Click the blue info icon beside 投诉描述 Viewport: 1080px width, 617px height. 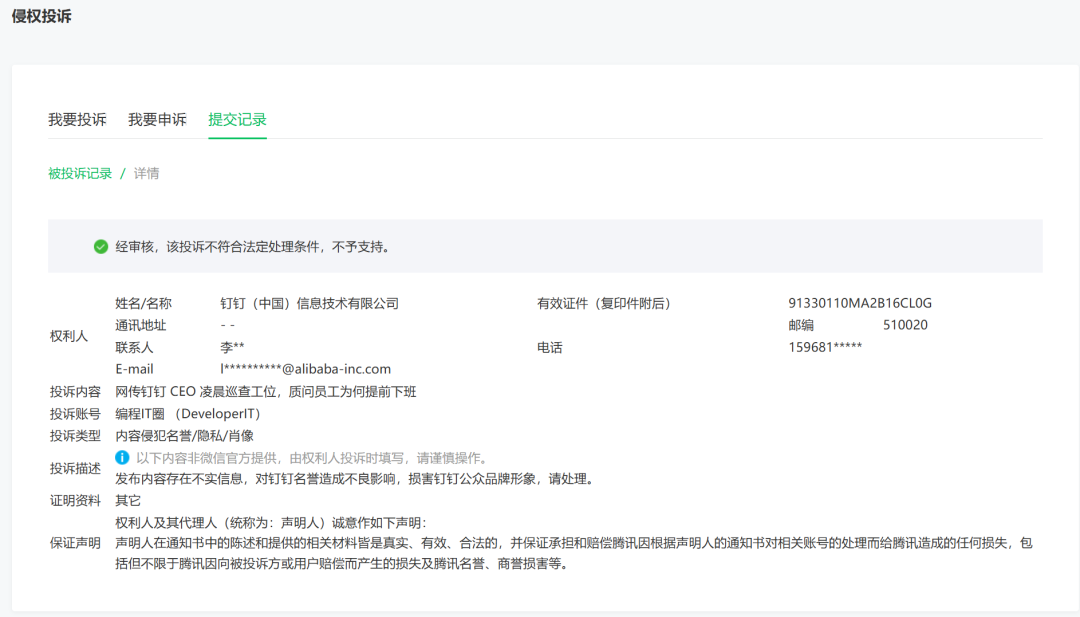122,457
